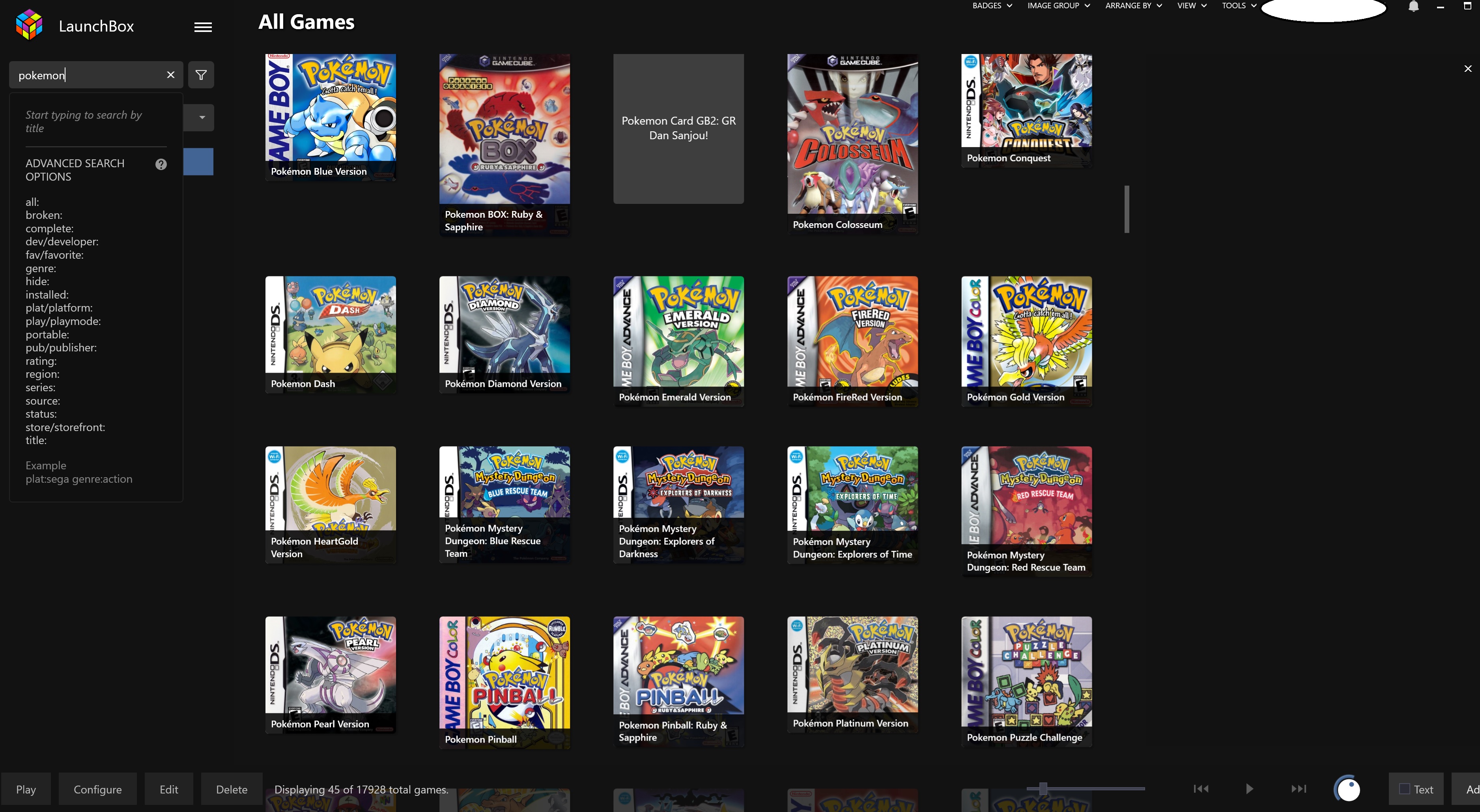Select Mystery Dungeon: Explorers of Time
Image resolution: width=1480 pixels, height=812 pixels.
click(852, 505)
